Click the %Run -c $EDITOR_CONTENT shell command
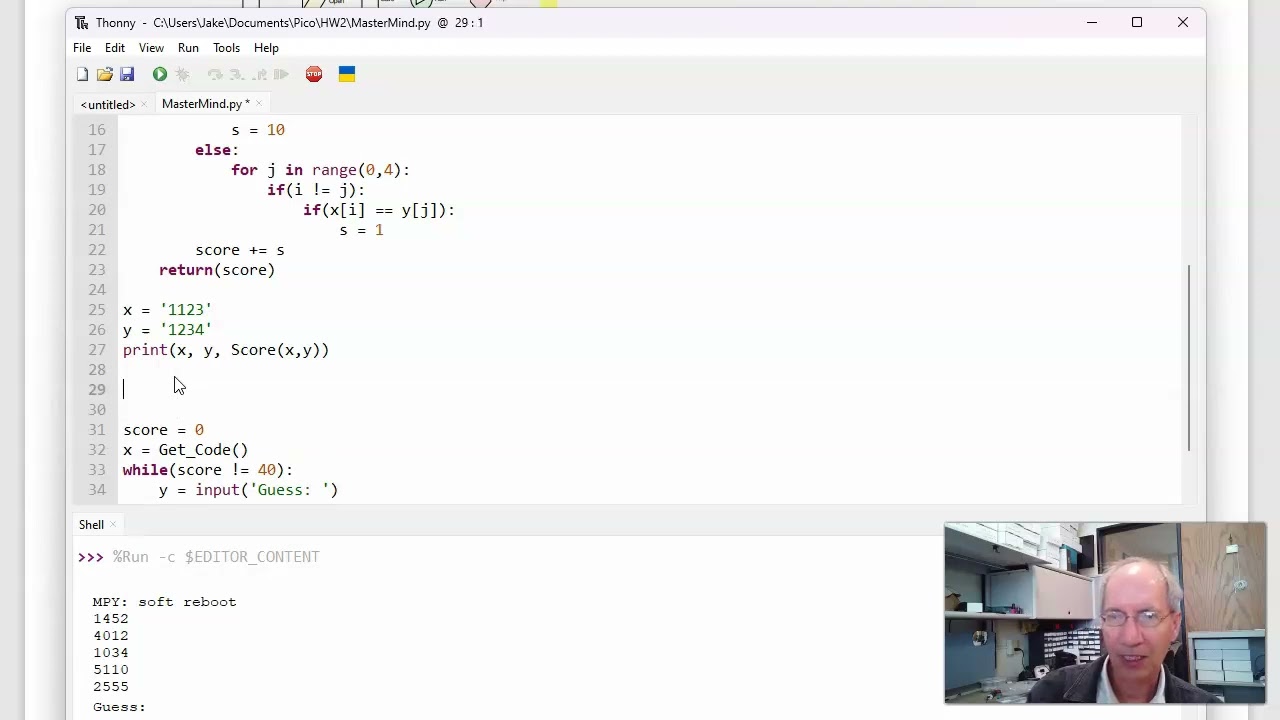This screenshot has width=1280, height=720. [216, 557]
